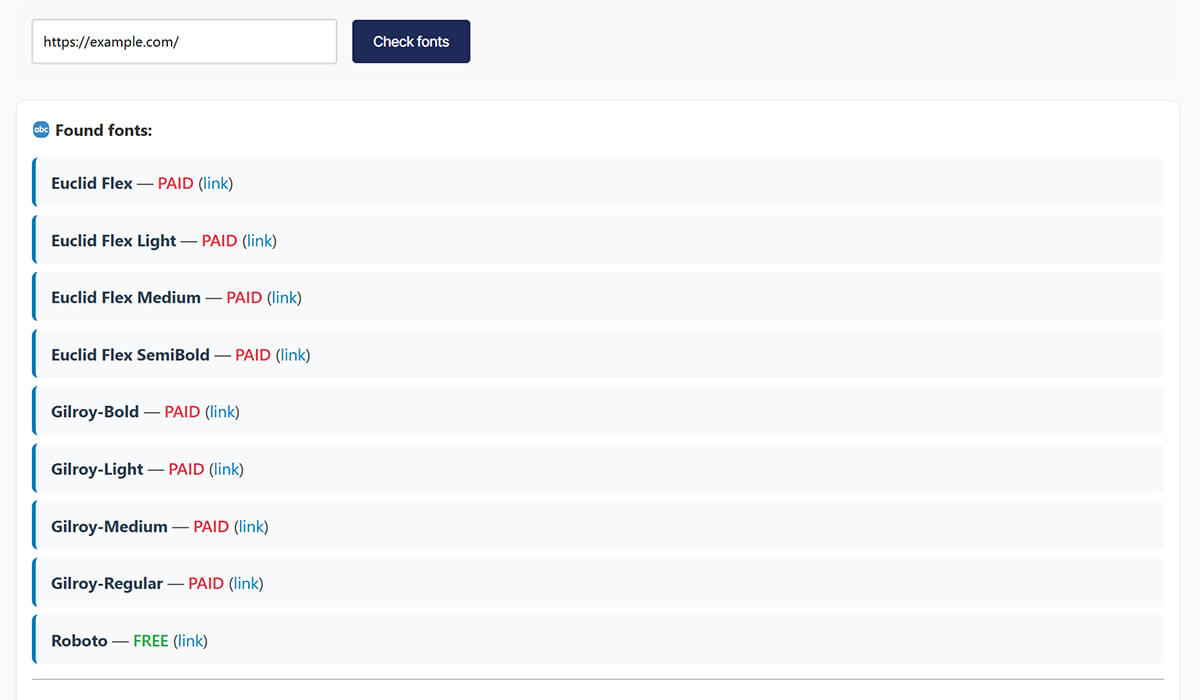Screen dimensions: 1200x700
Task: Click the green FREE label for Roboto
Action: coord(150,640)
